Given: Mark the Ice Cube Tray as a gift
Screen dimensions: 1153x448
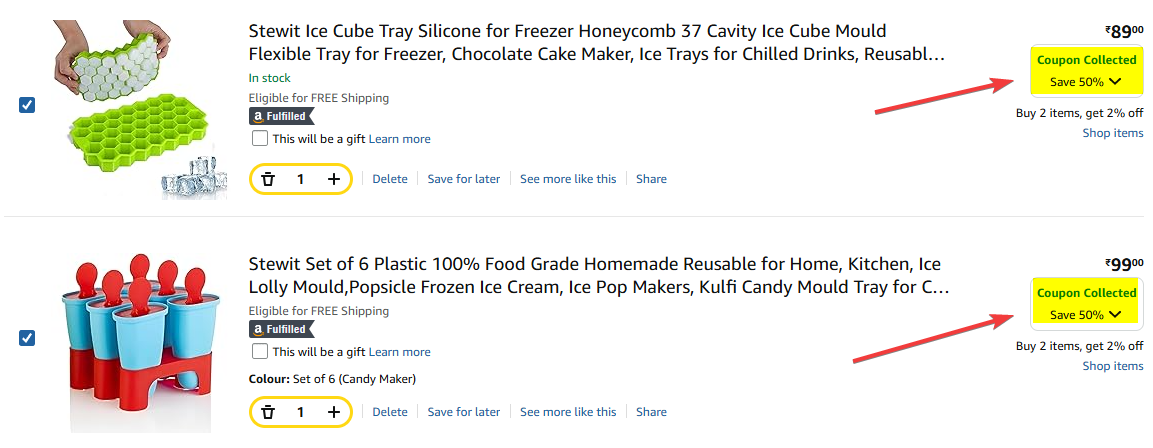Looking at the screenshot, I should (260, 139).
